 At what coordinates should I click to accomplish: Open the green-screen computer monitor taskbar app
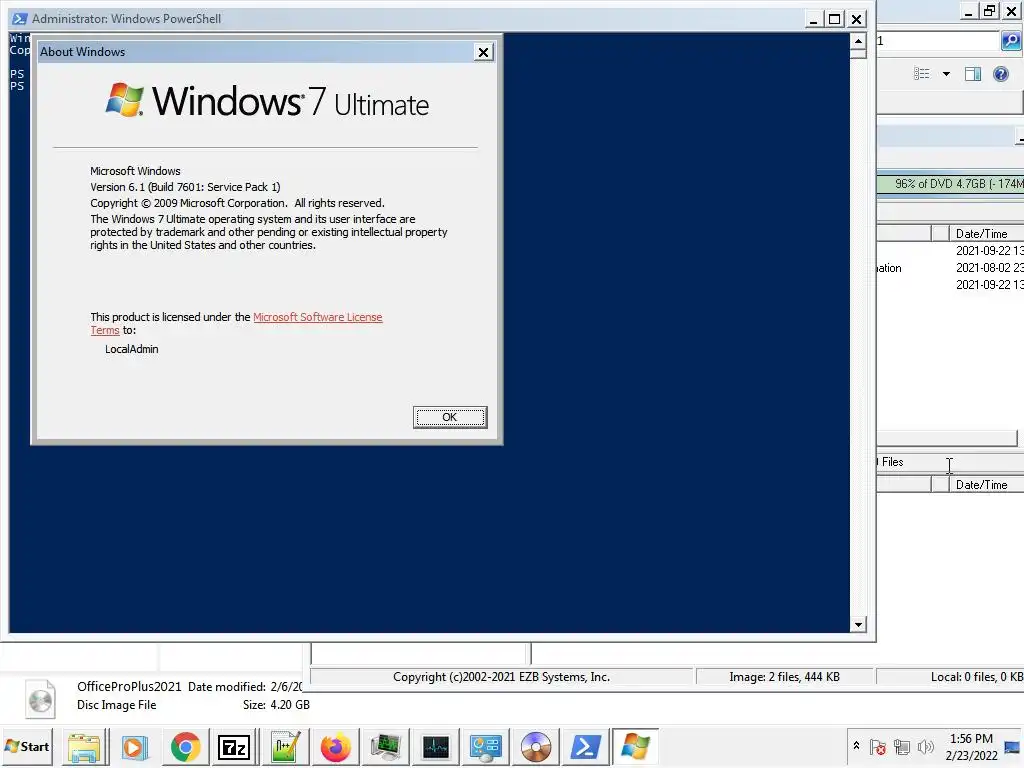click(x=385, y=747)
